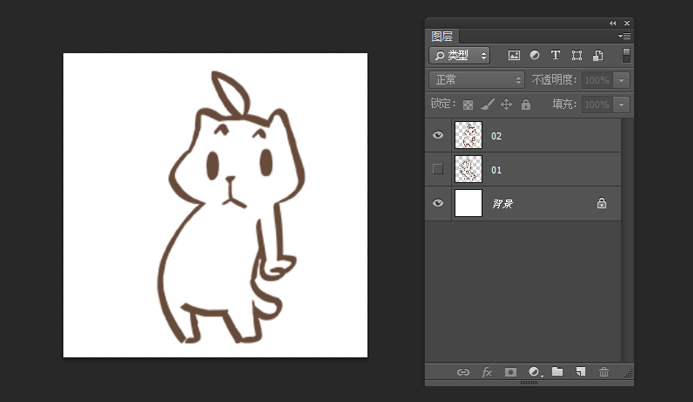Click the 不透明度 label
The width and height of the screenshot is (693, 402).
click(x=554, y=80)
